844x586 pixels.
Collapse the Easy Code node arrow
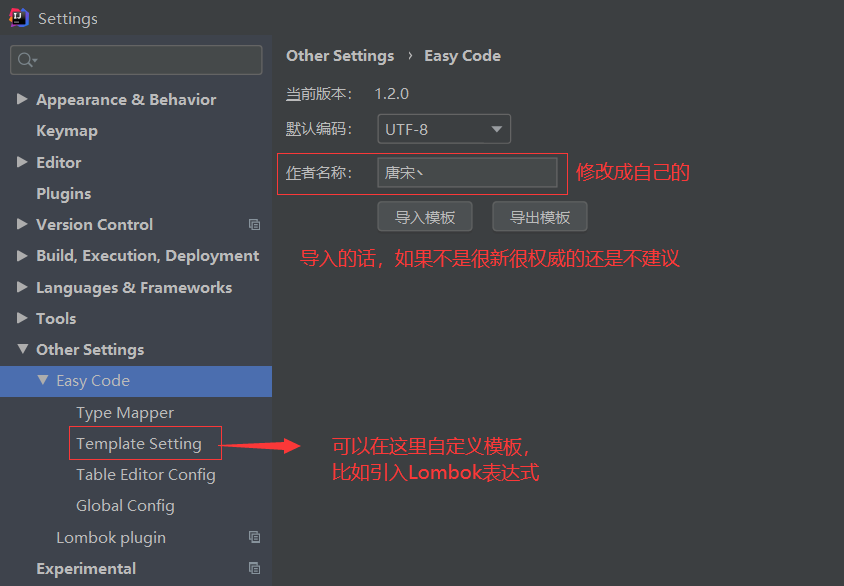point(43,380)
